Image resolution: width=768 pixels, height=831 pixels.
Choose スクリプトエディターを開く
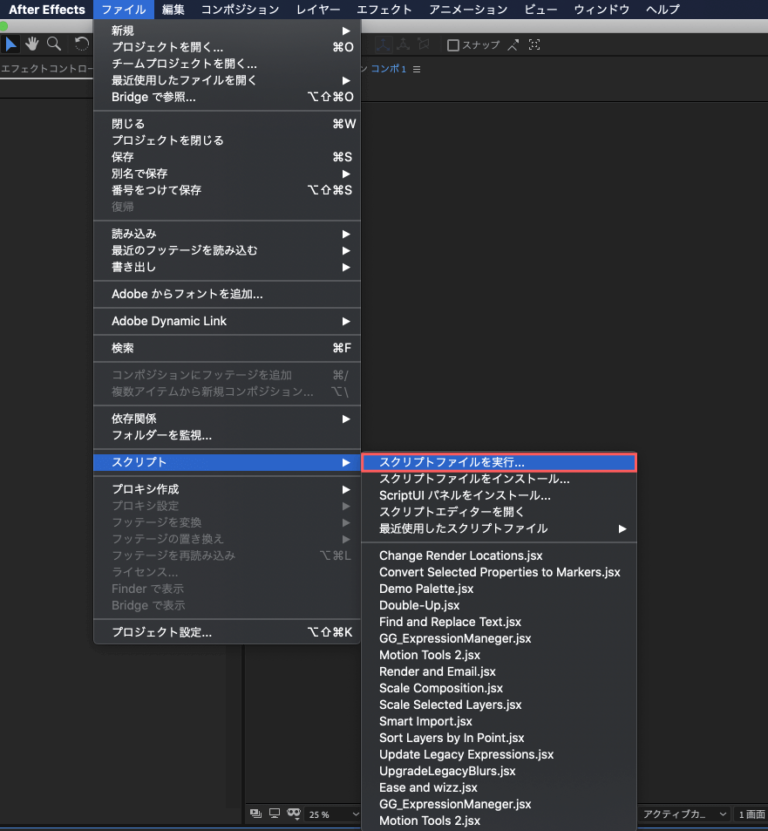(x=499, y=512)
